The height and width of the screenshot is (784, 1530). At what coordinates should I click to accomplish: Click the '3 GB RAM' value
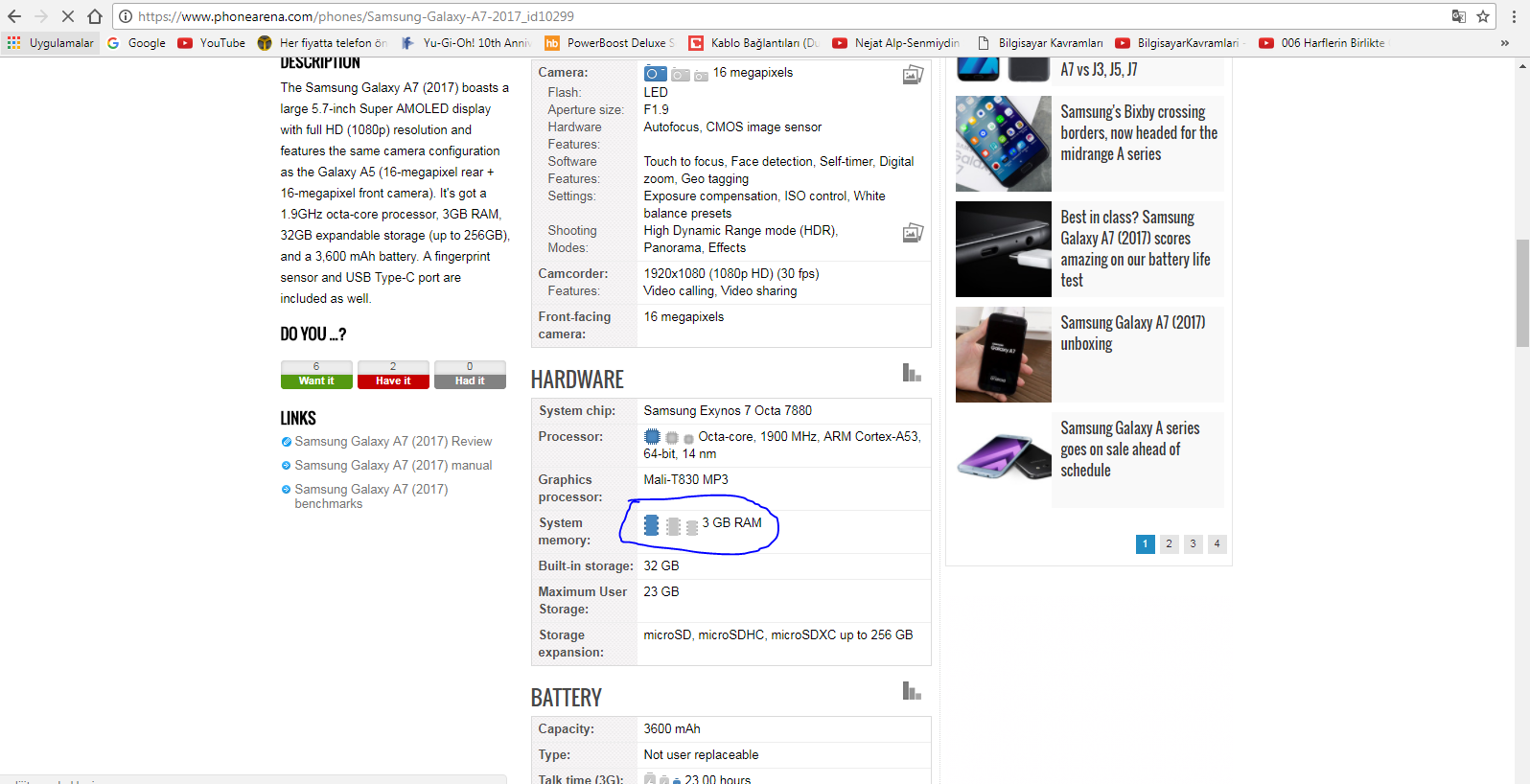(x=732, y=523)
